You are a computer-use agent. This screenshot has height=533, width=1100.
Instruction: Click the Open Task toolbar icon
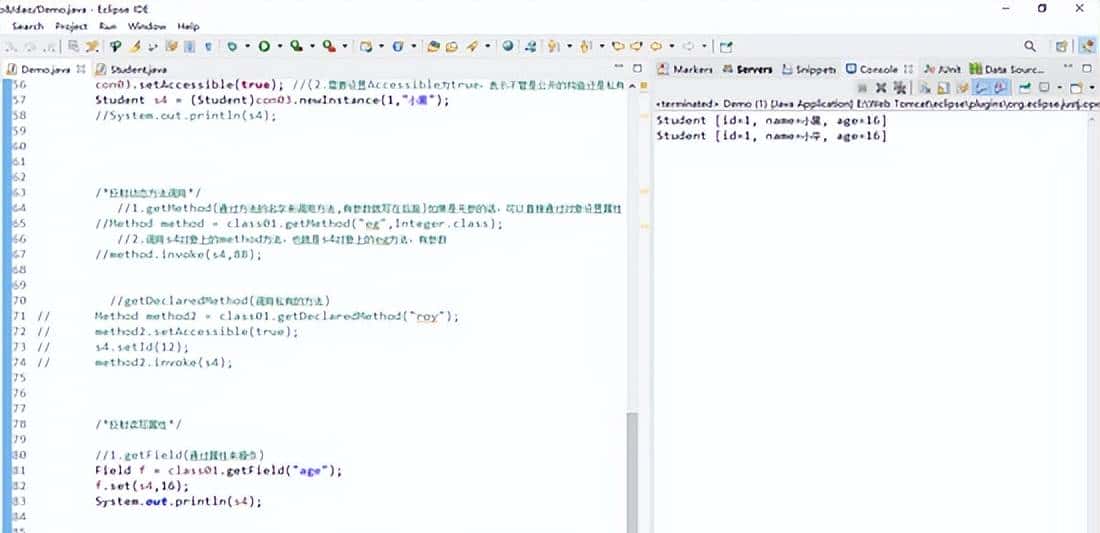coord(451,46)
